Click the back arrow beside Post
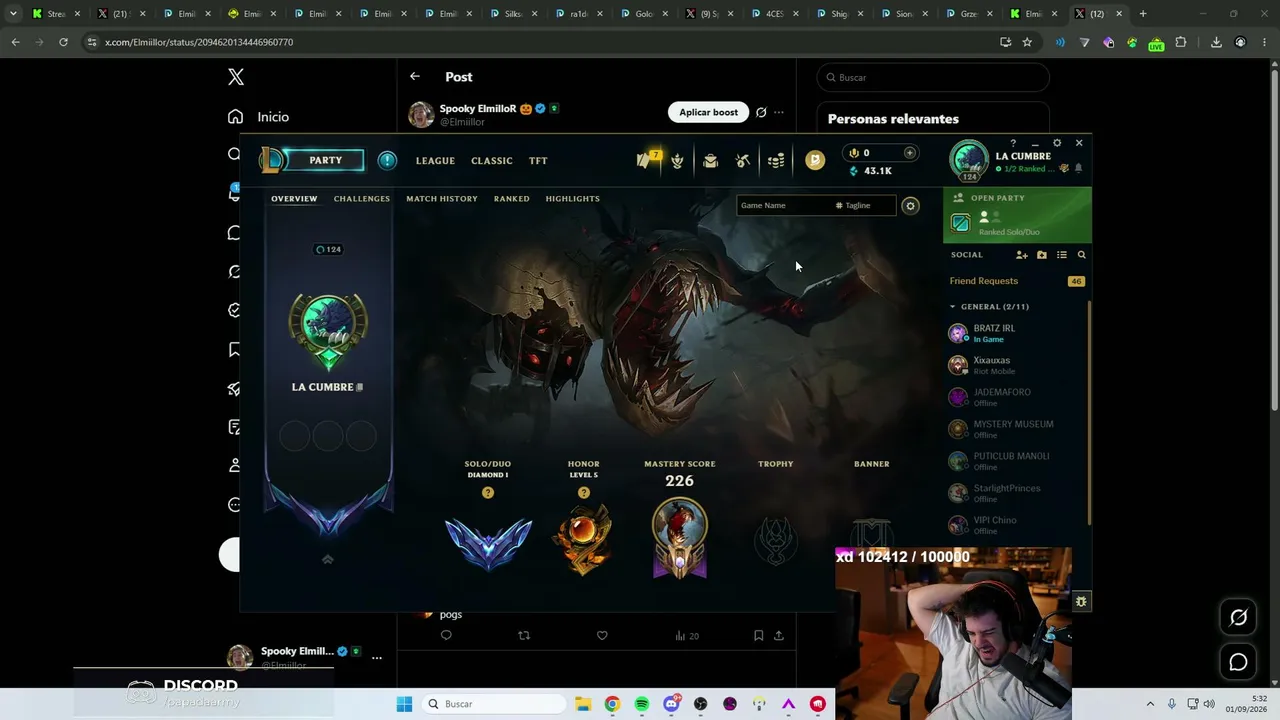1280x720 pixels. [415, 76]
